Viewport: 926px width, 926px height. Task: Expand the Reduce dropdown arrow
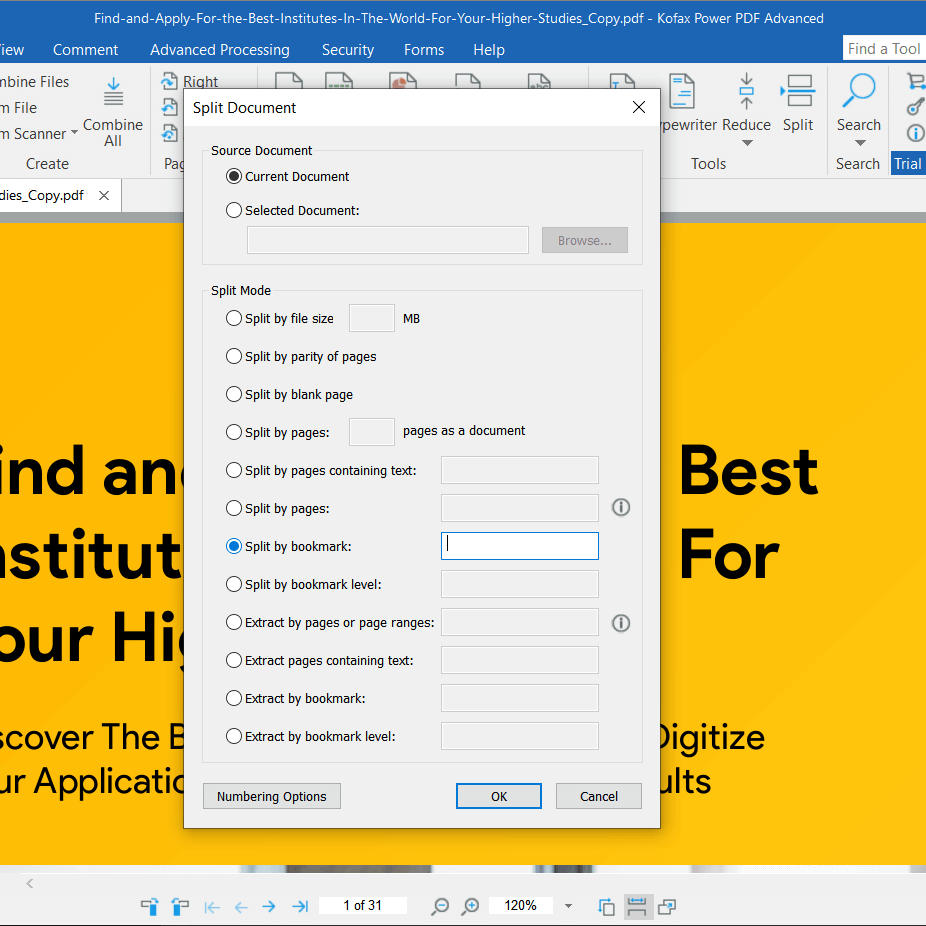pos(747,143)
